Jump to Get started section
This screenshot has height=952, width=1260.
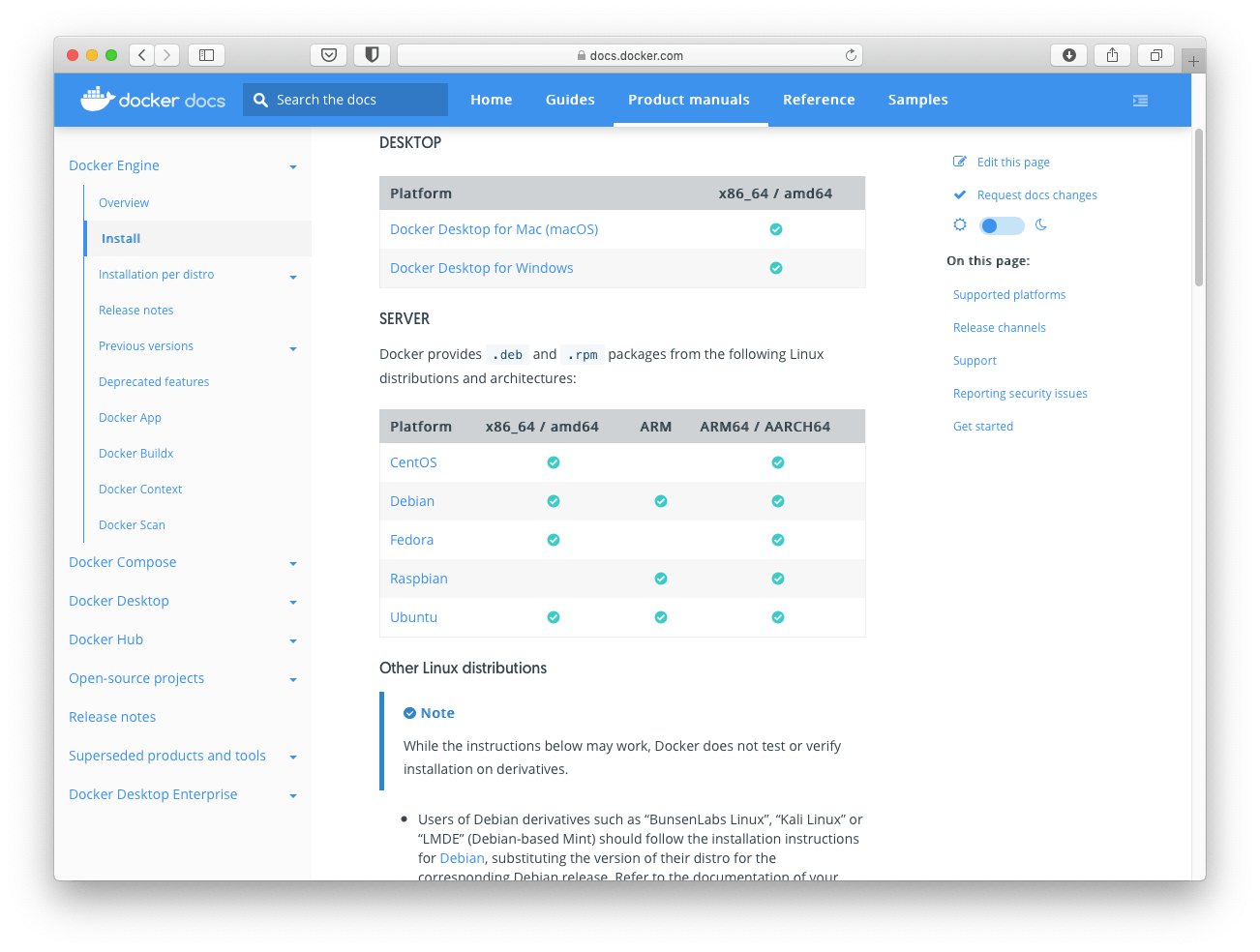[983, 427]
